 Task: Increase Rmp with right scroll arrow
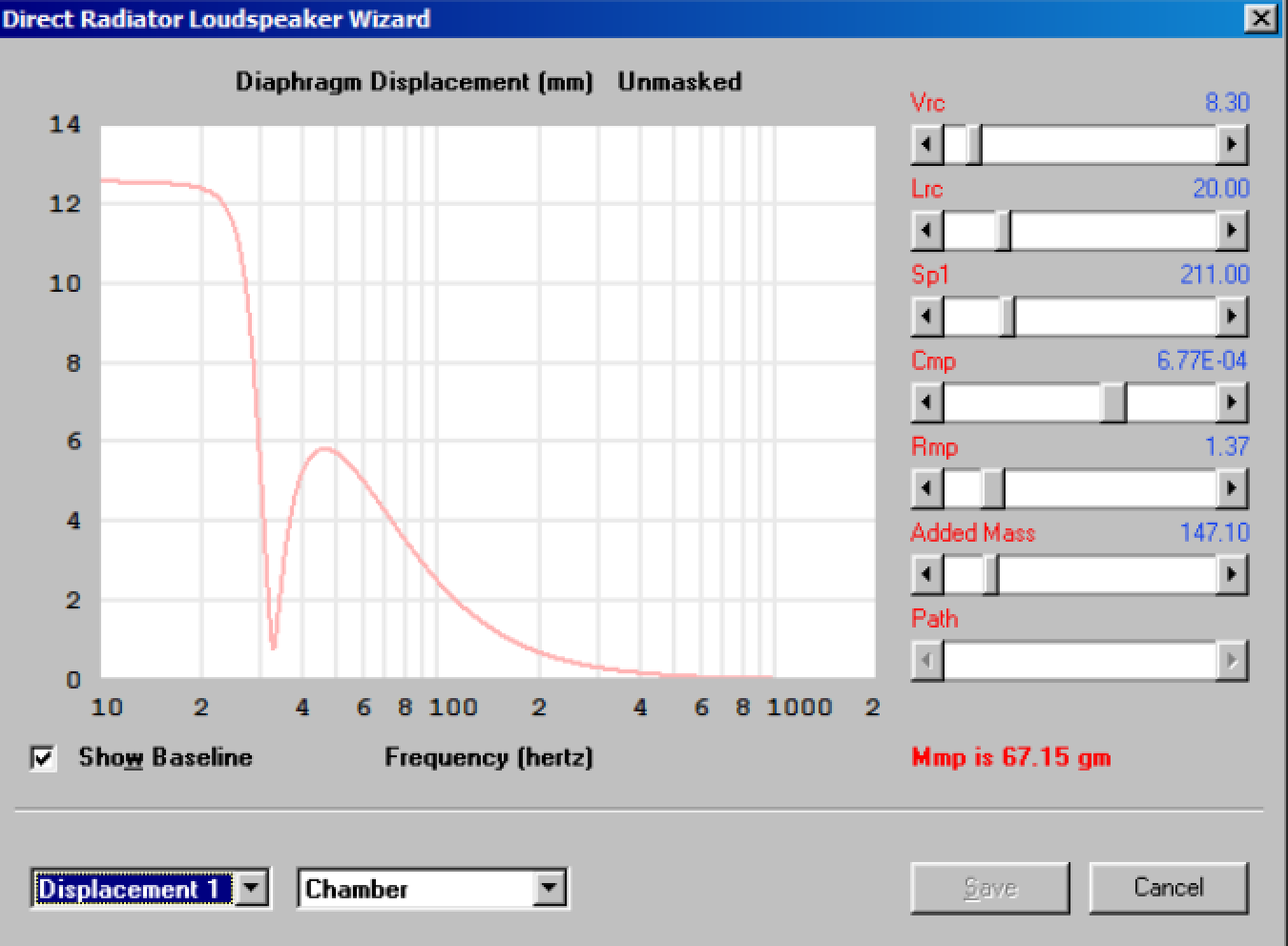point(1232,488)
